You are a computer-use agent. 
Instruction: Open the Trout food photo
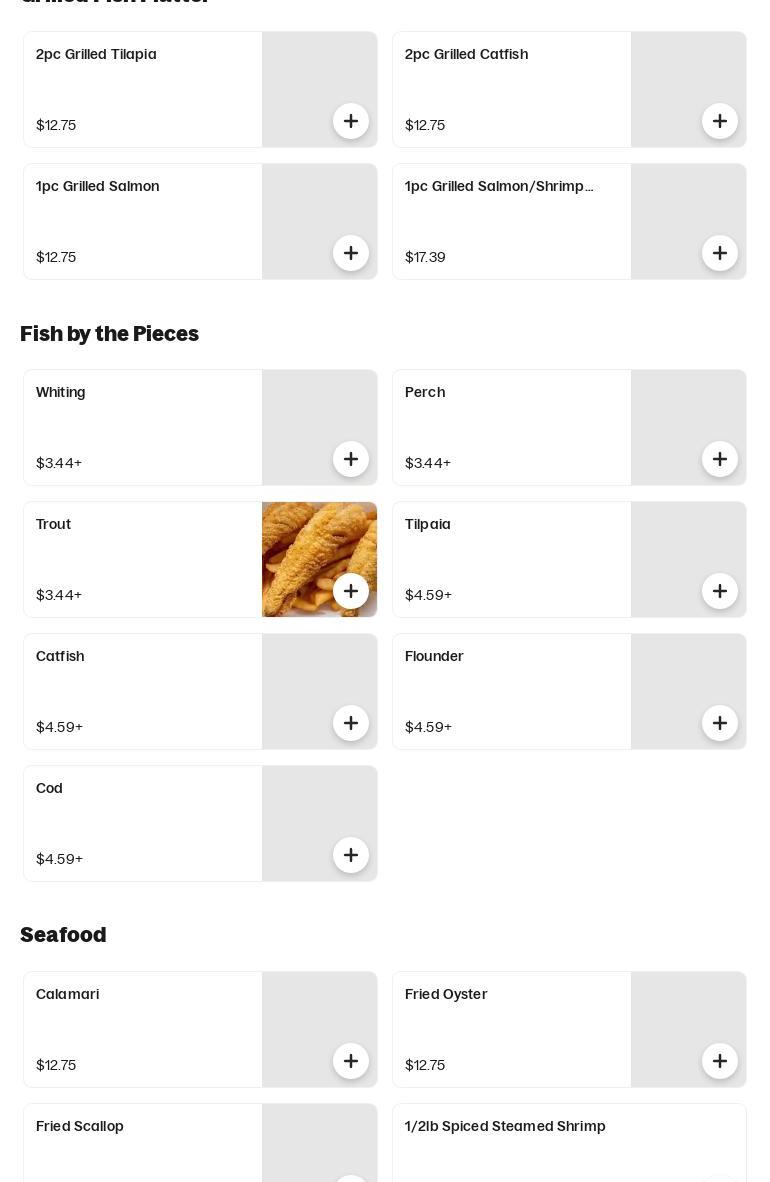click(300, 545)
